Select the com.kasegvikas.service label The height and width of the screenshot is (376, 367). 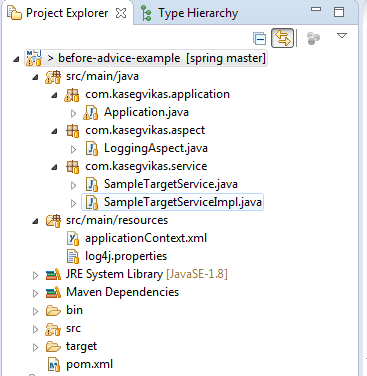pyautogui.click(x=146, y=166)
